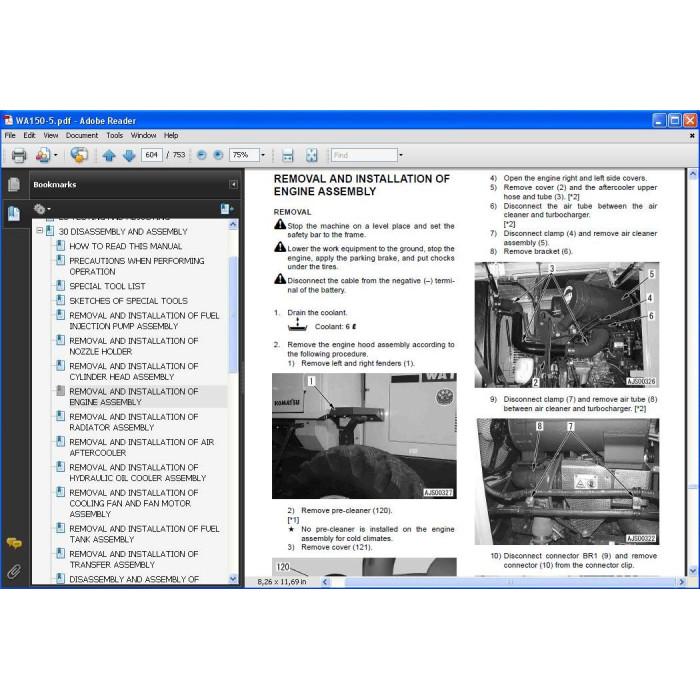Click the zoom in plus button
This screenshot has height=700, width=700.
218,155
